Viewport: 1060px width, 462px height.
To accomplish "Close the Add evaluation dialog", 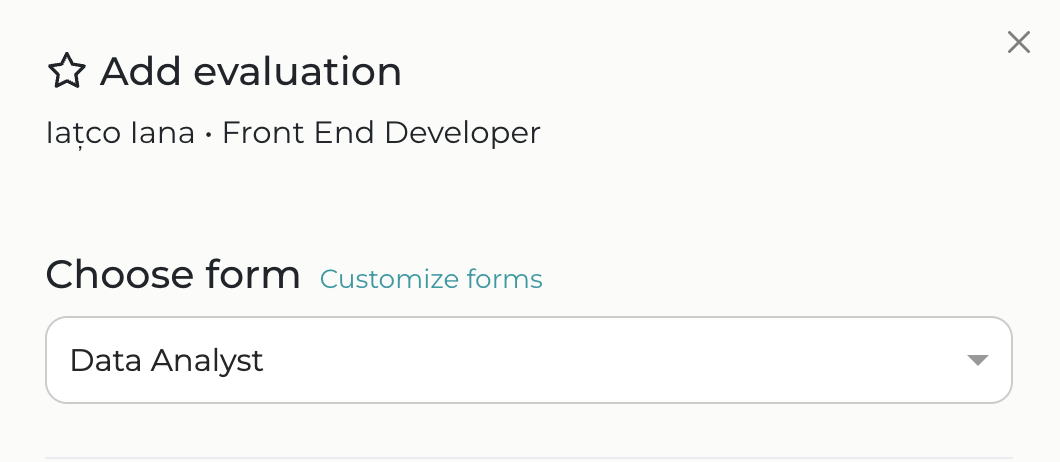I will (1018, 42).
